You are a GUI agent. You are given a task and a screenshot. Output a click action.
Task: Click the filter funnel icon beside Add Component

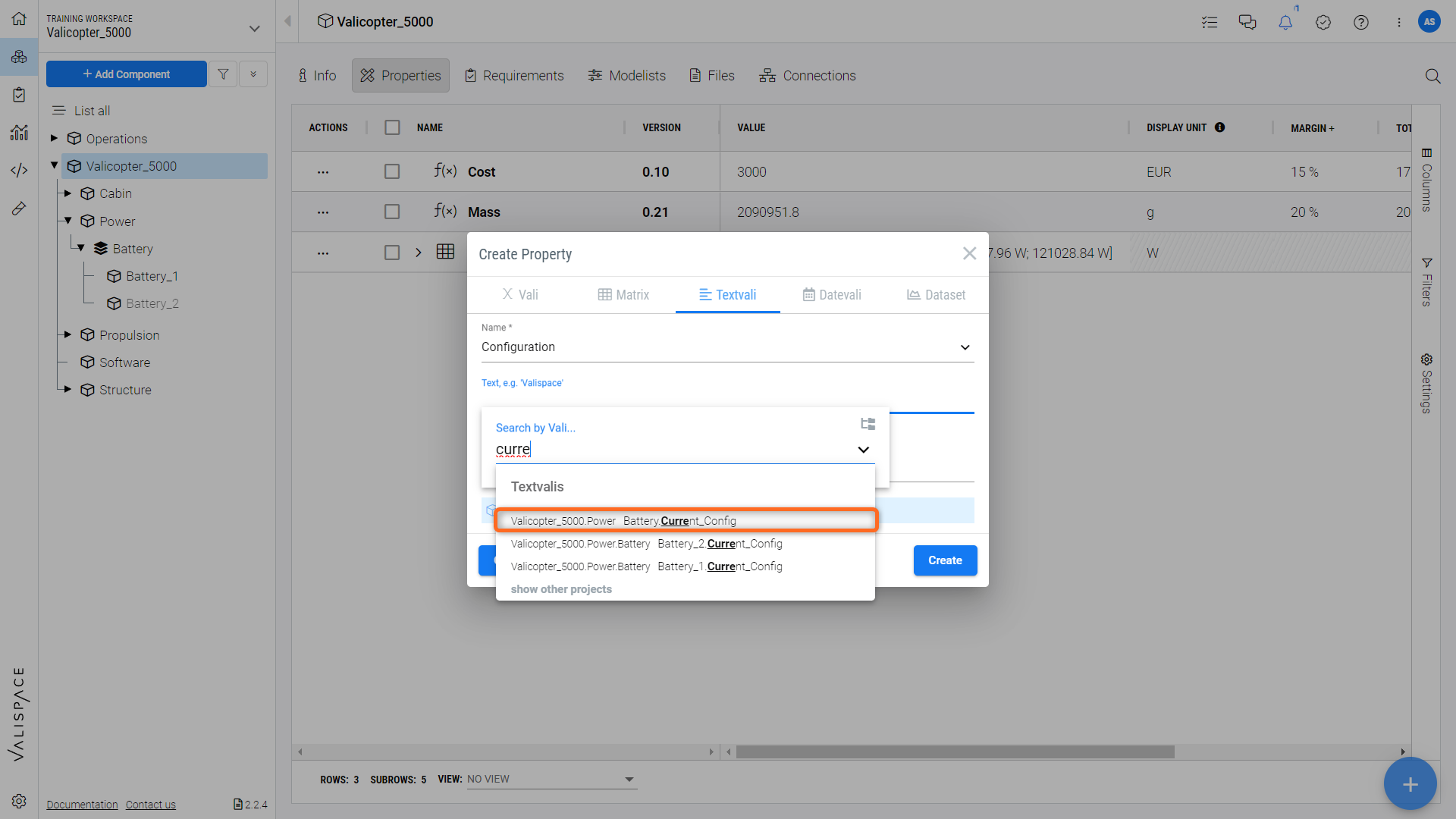tap(223, 74)
